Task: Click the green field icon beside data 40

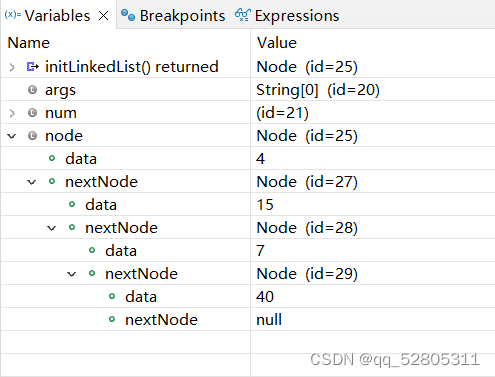Action: pos(112,296)
